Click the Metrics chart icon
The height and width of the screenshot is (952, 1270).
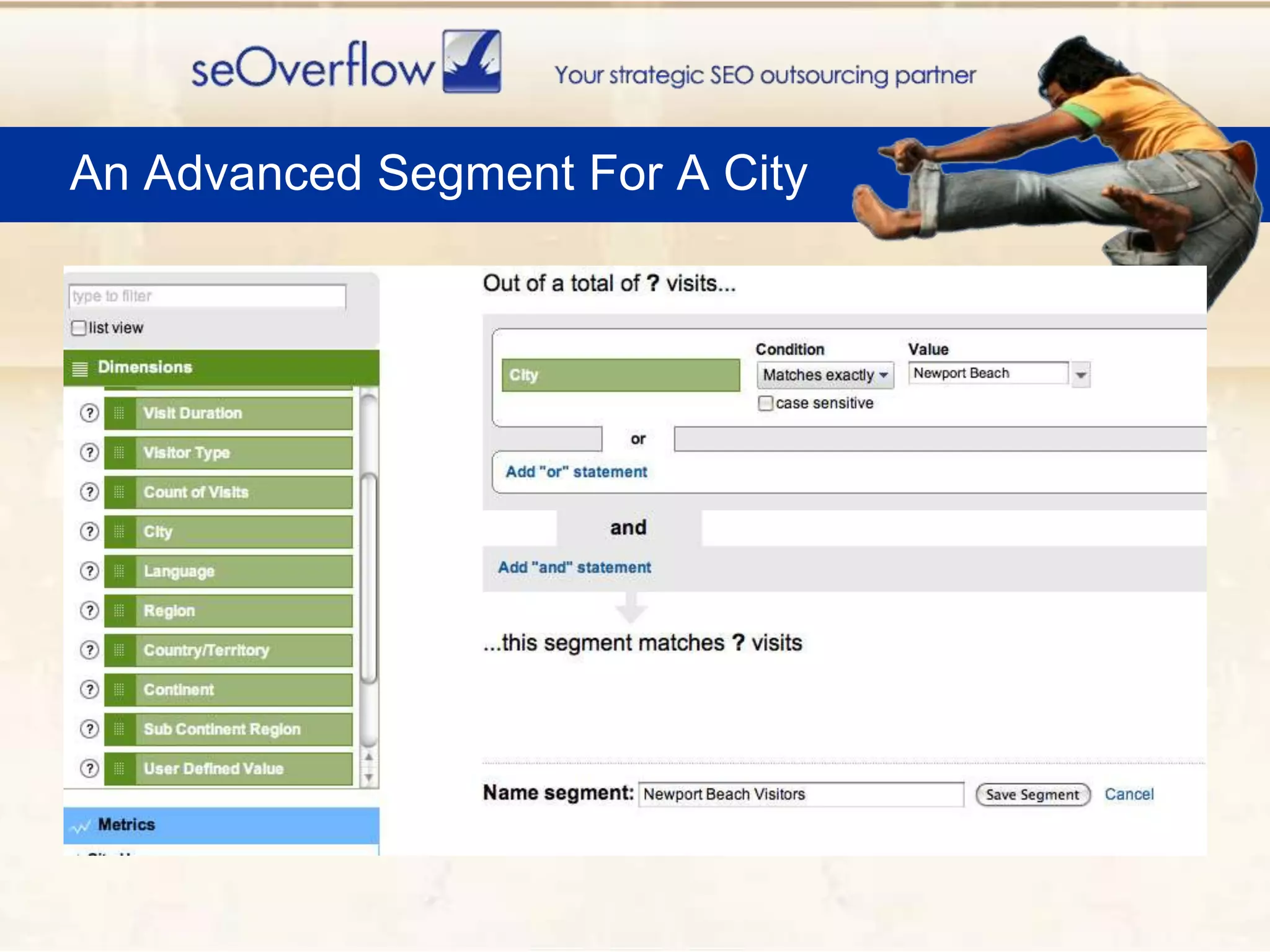pos(81,826)
